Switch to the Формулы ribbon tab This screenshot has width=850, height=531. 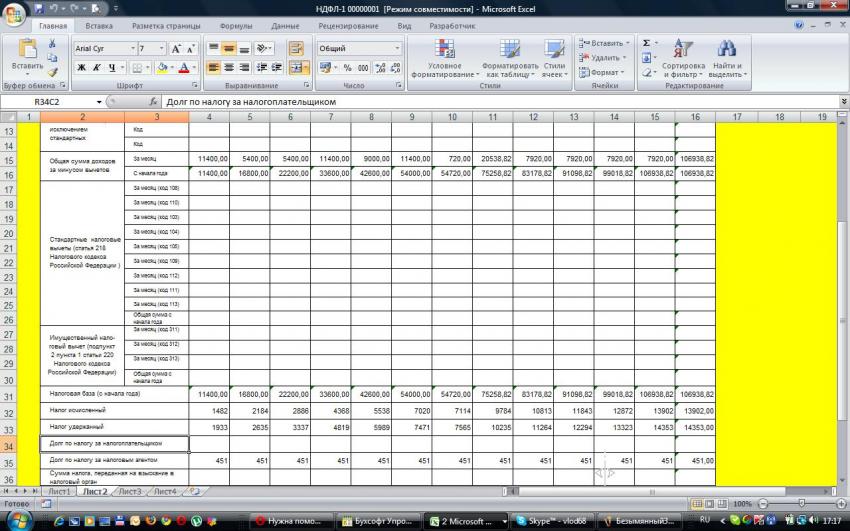pos(235,25)
